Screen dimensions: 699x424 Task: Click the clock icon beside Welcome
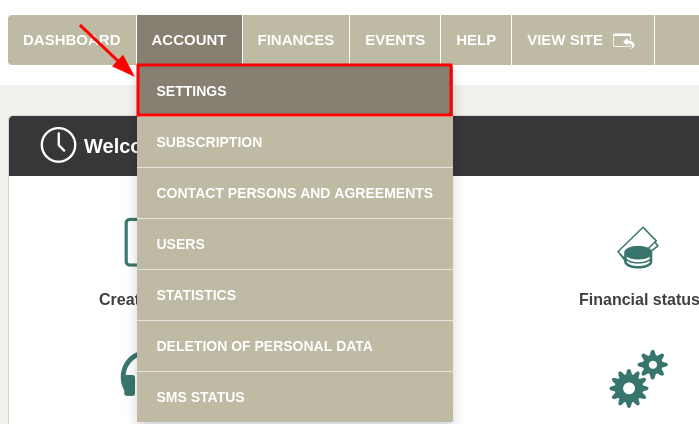[x=58, y=145]
